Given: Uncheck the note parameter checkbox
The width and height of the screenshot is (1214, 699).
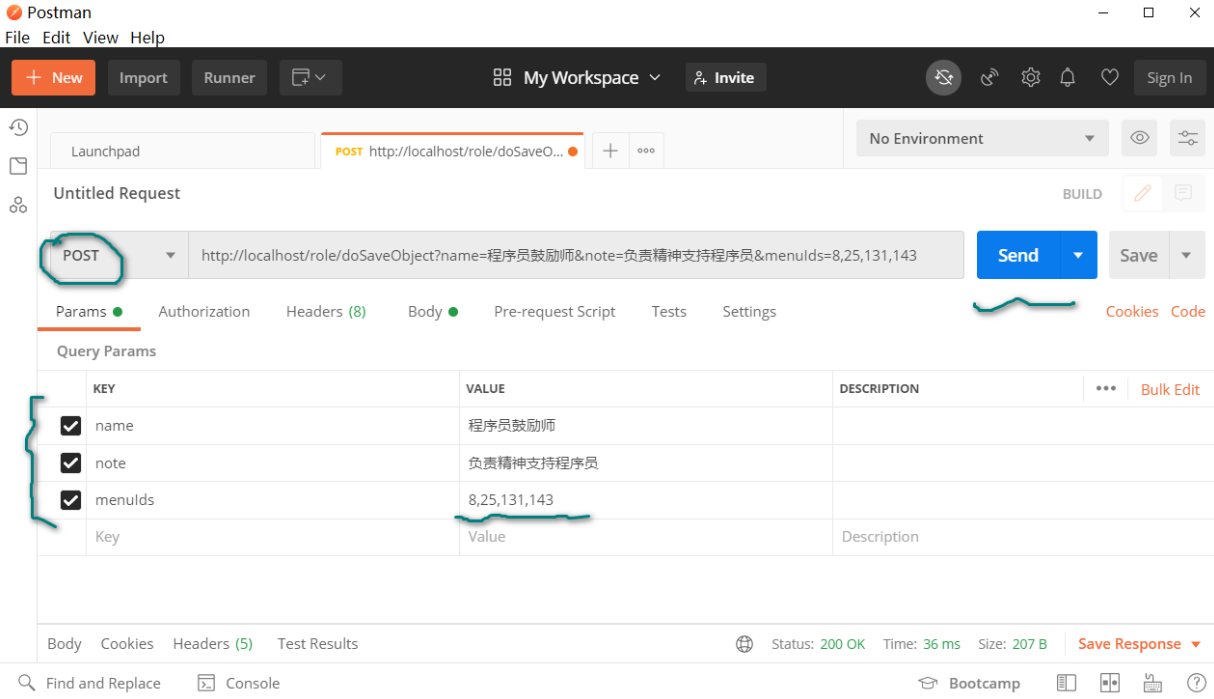Looking at the screenshot, I should point(70,463).
